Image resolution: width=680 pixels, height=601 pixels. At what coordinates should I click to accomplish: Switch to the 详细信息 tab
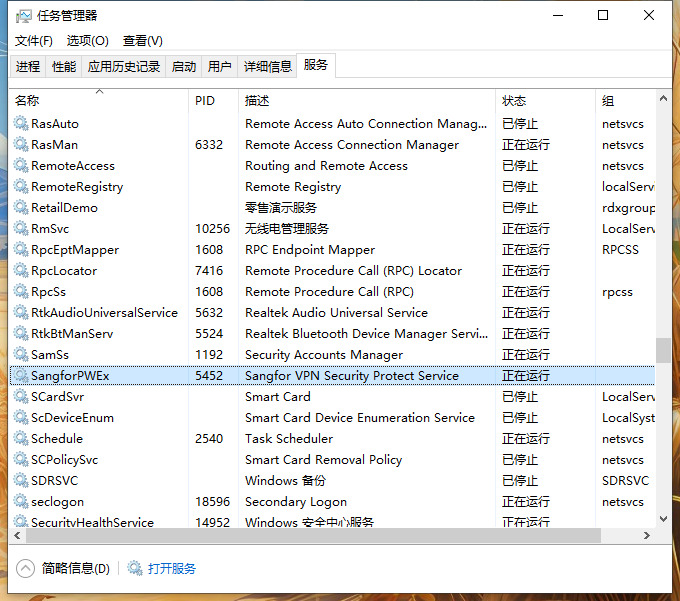click(268, 67)
